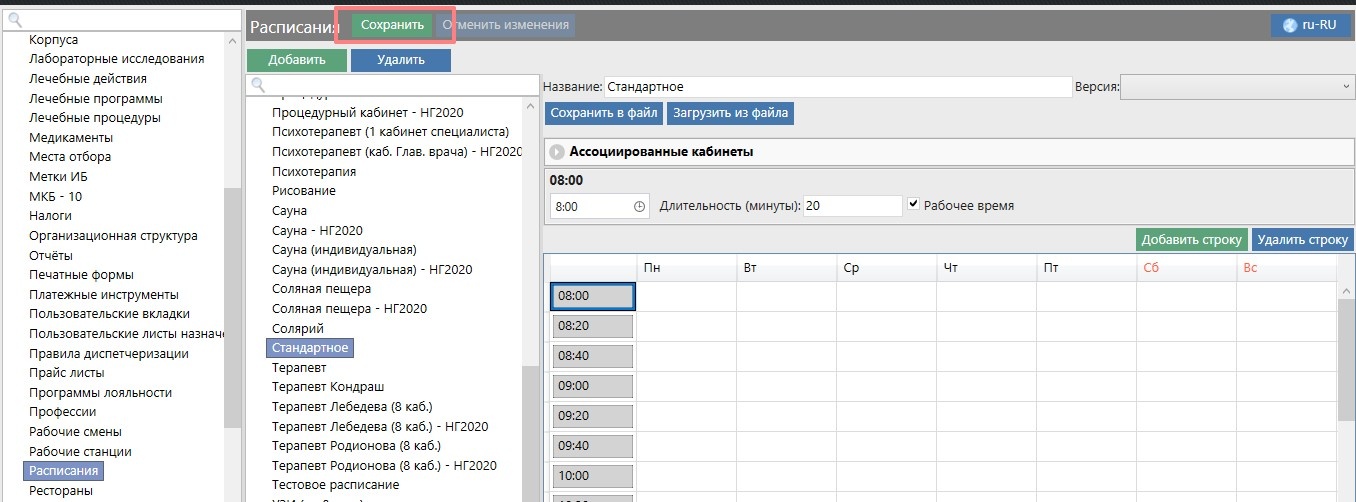Select Соляная пещера schedule in list
This screenshot has width=1356, height=502.
321,289
